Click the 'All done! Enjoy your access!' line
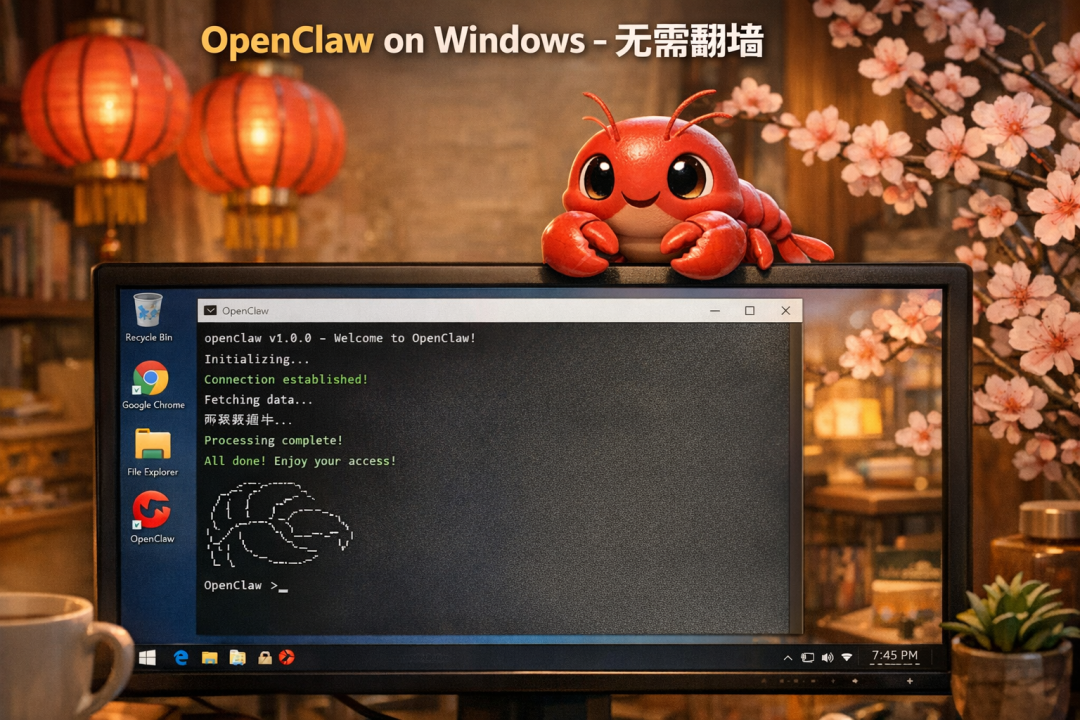This screenshot has height=720, width=1080. pos(300,461)
